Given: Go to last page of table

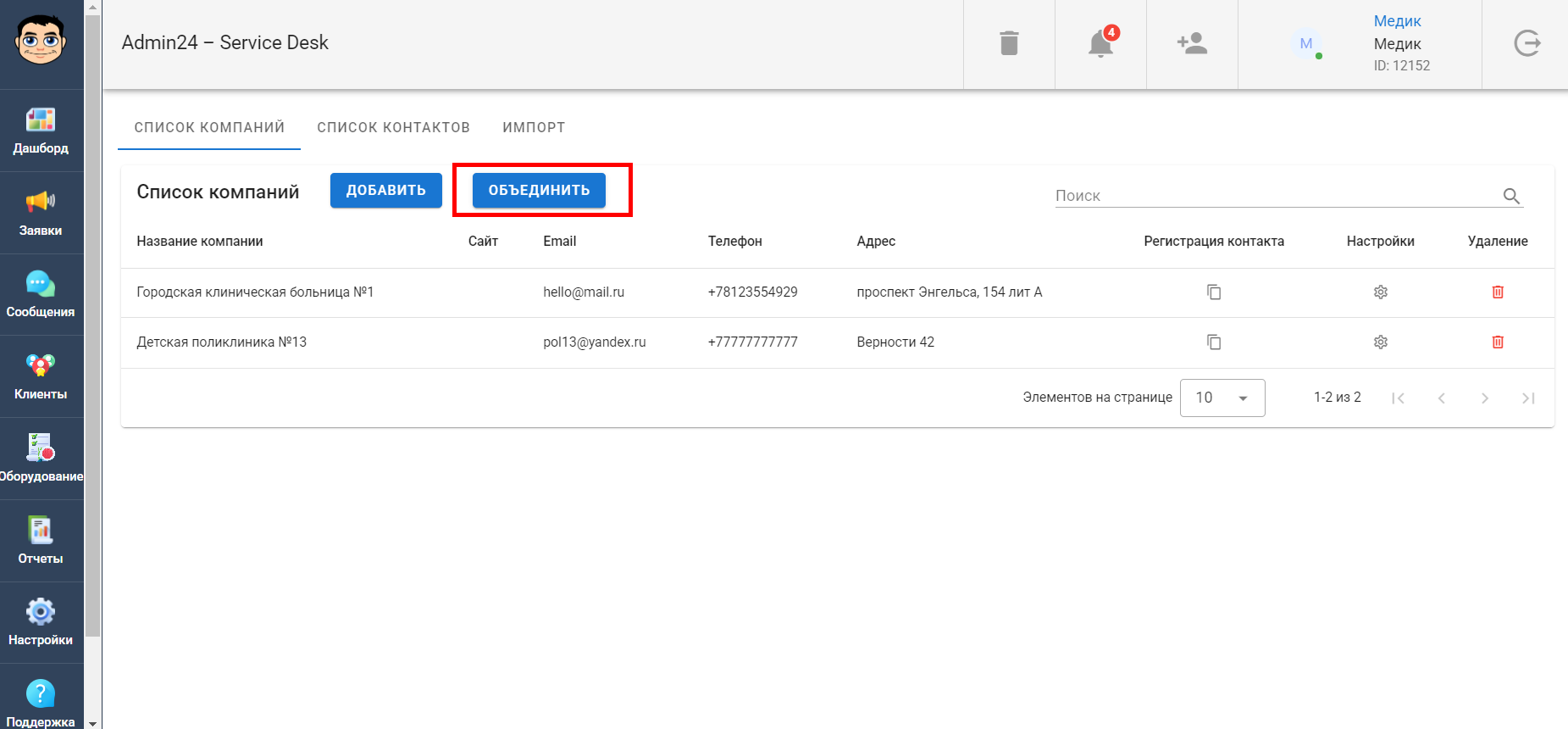Looking at the screenshot, I should [x=1528, y=398].
